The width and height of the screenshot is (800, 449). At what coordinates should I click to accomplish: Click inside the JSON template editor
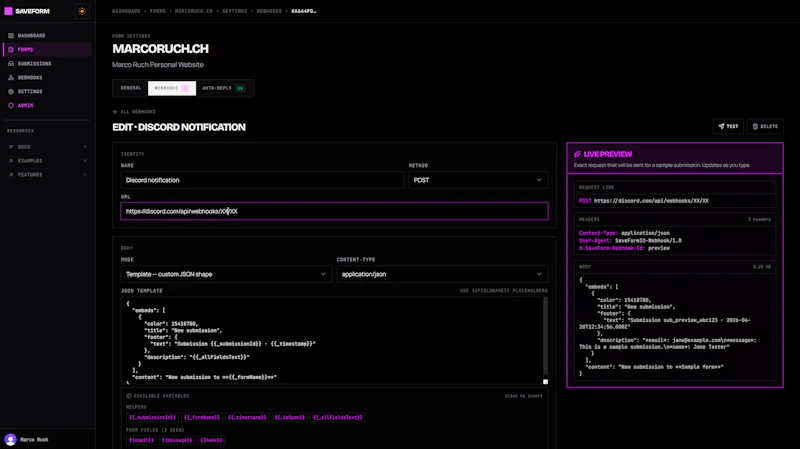[332, 340]
